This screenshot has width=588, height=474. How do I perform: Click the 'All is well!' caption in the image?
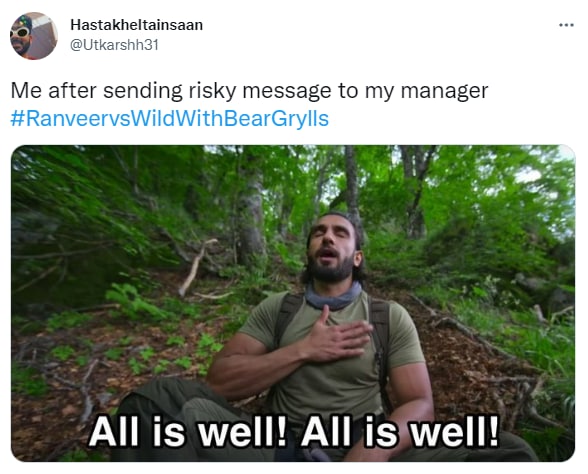(294, 432)
